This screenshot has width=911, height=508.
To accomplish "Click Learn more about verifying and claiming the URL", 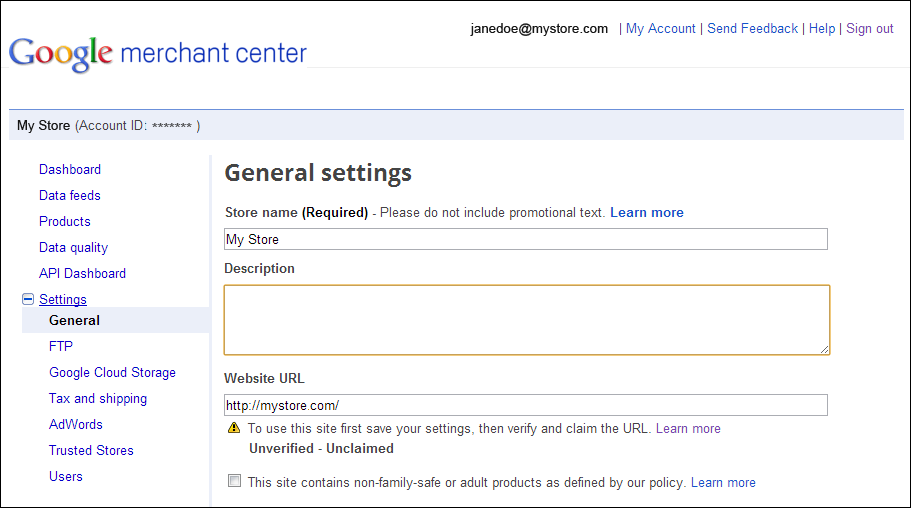I will (688, 429).
